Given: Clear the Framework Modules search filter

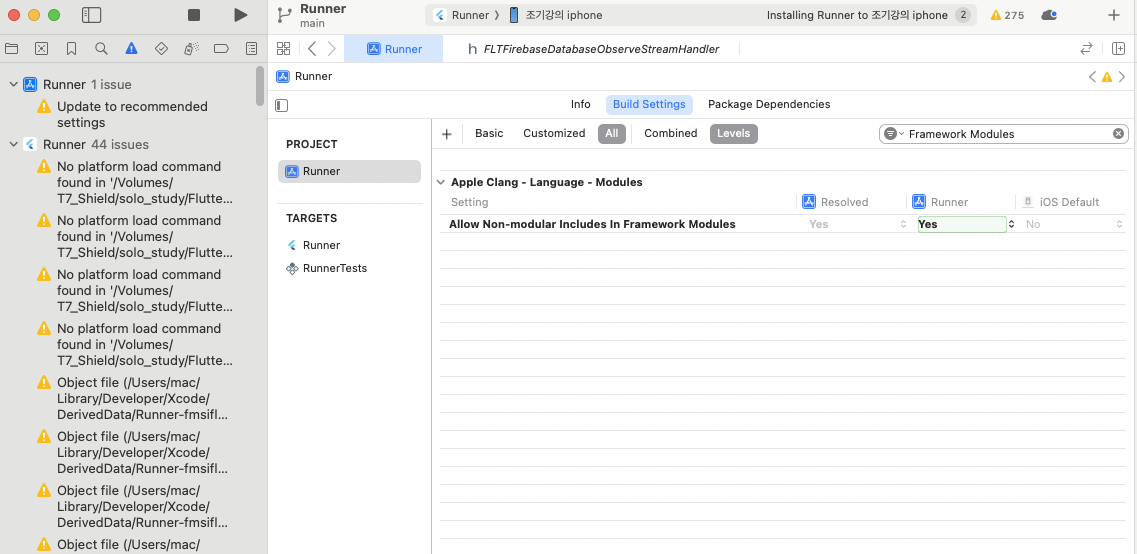Looking at the screenshot, I should pos(1118,133).
